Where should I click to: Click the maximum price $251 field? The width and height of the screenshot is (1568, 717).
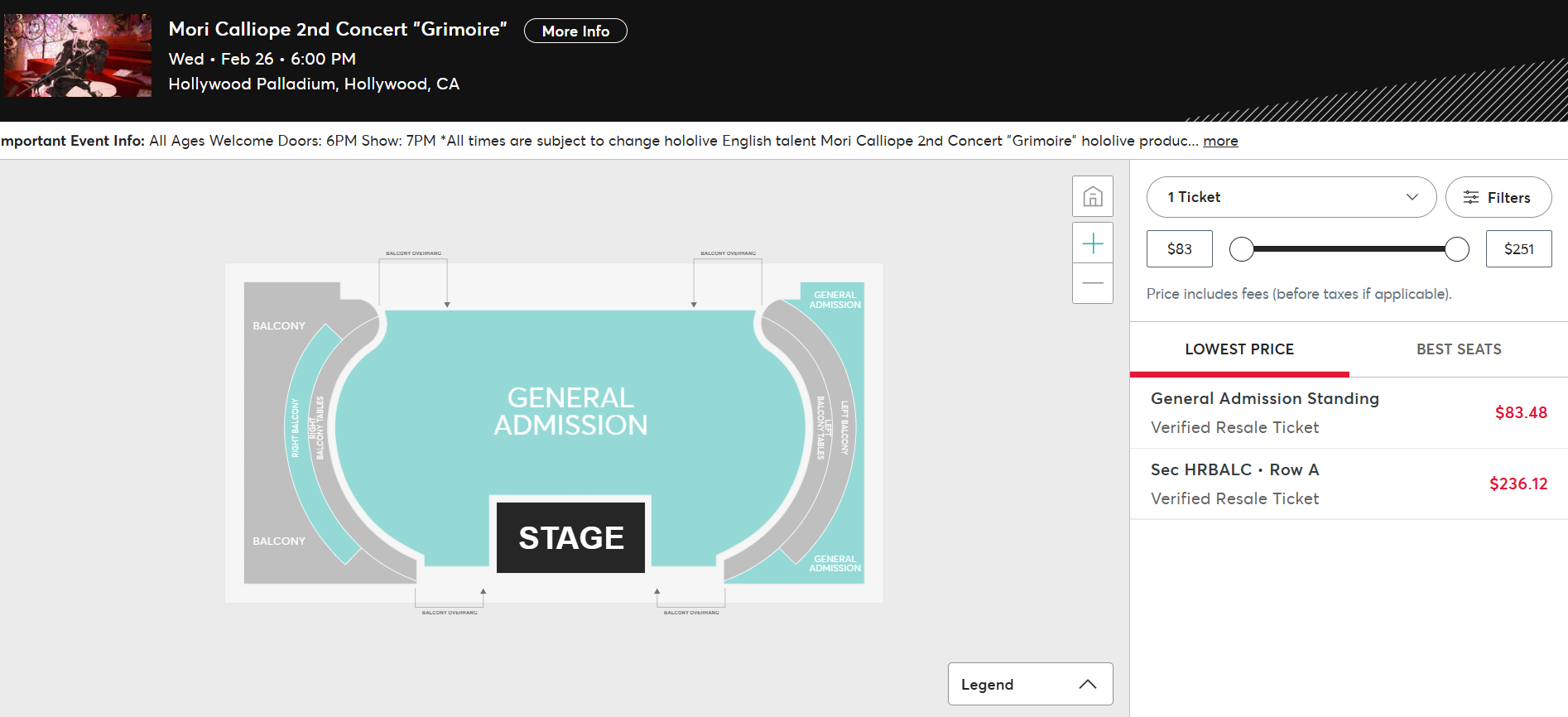(1519, 248)
